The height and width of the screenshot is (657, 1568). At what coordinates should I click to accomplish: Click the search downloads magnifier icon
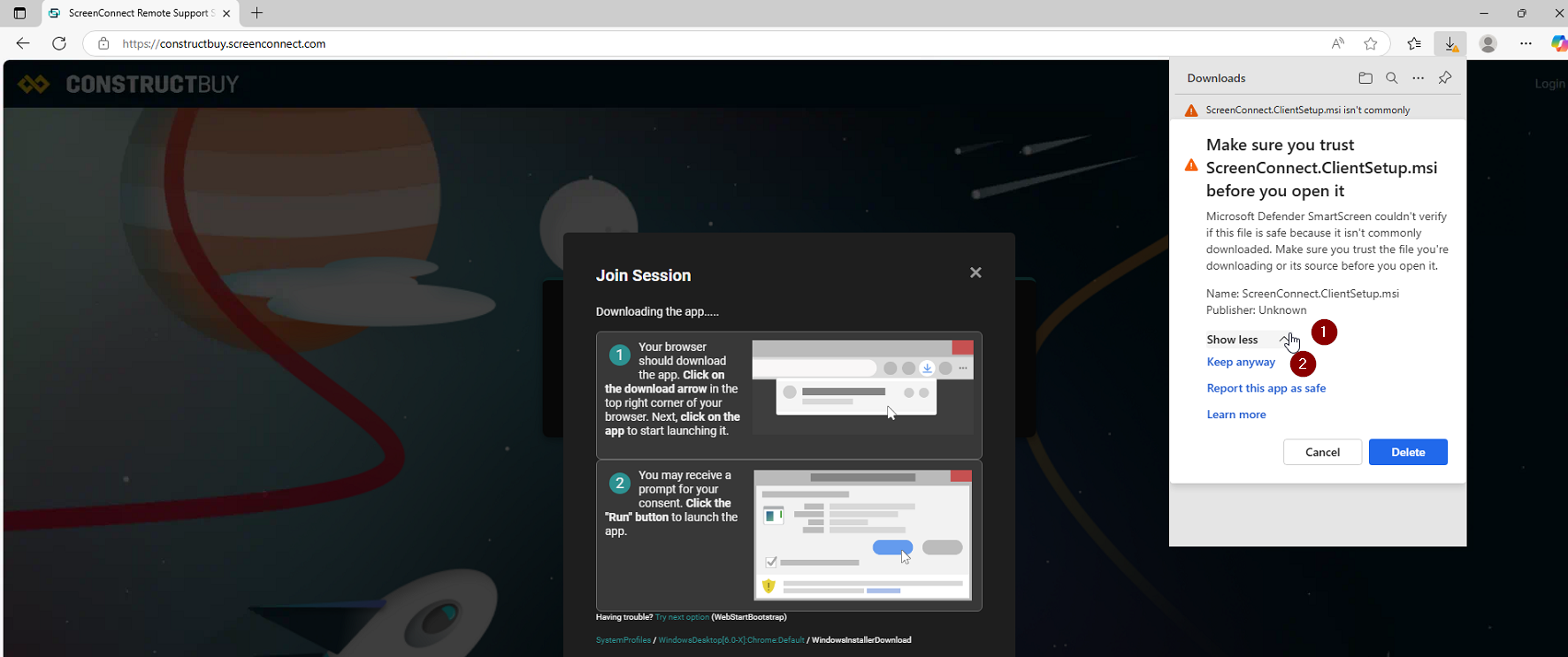(1392, 78)
